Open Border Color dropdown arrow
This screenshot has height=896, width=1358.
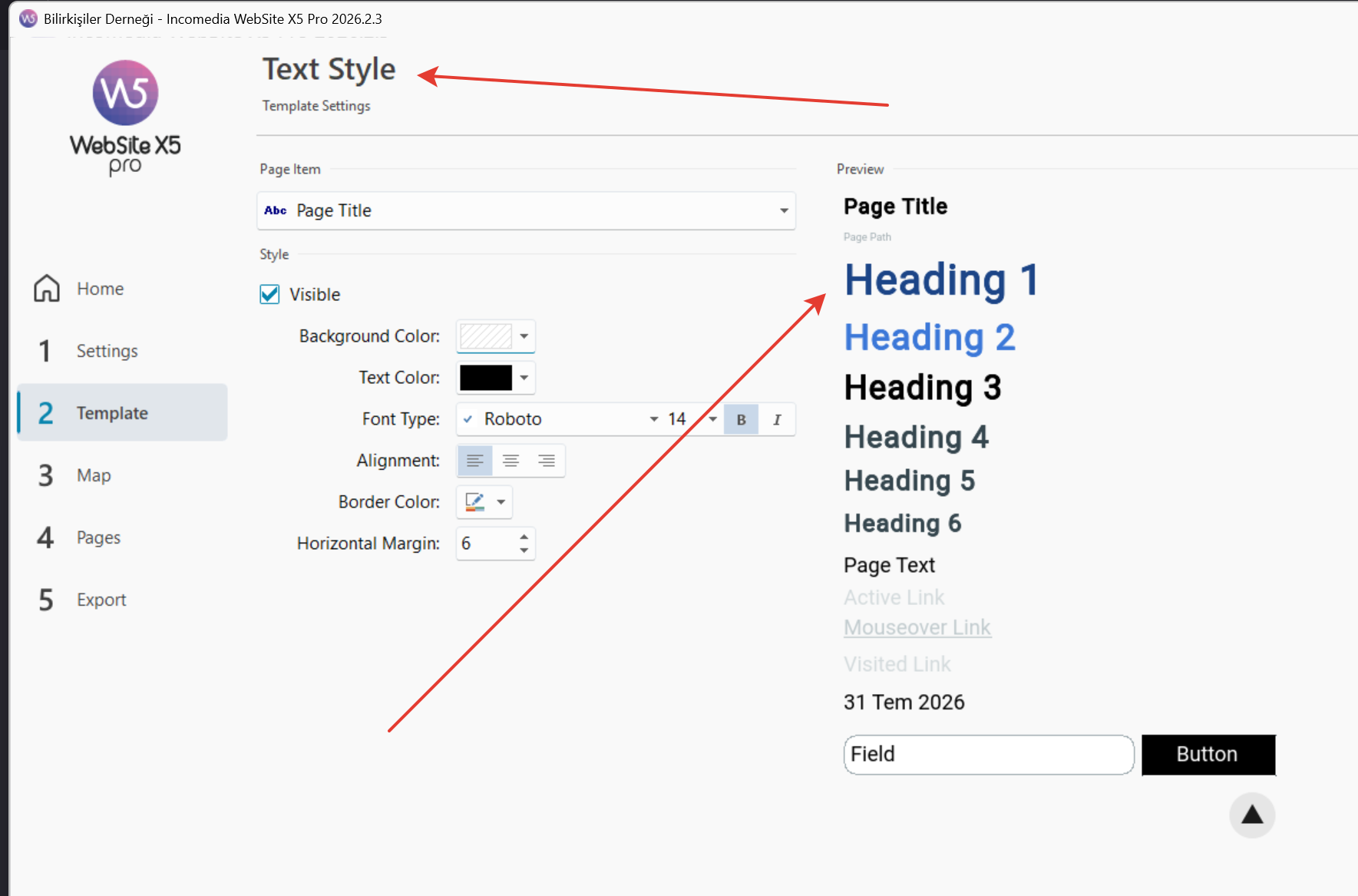(x=501, y=502)
